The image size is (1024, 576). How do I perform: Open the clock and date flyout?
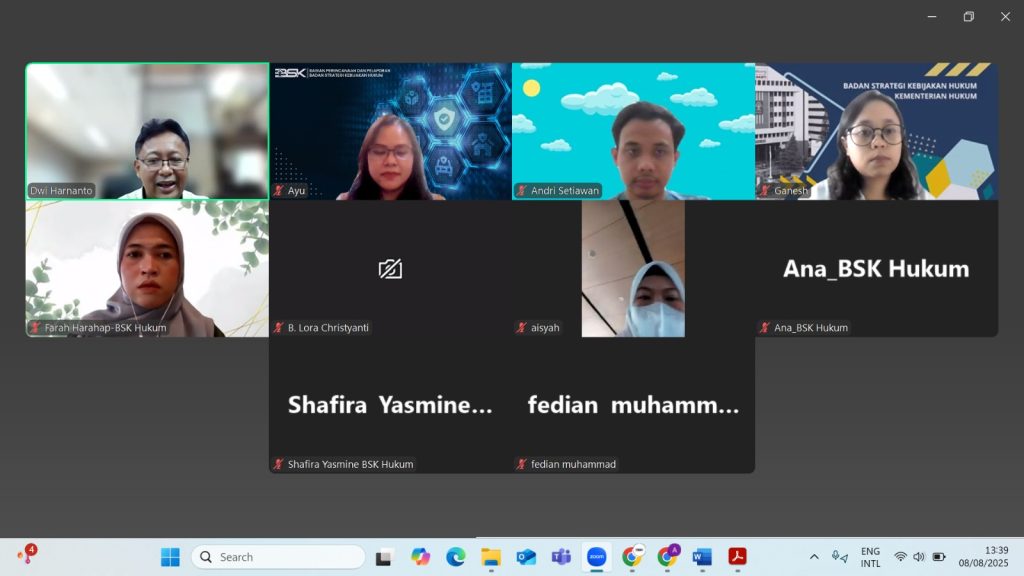coord(983,557)
